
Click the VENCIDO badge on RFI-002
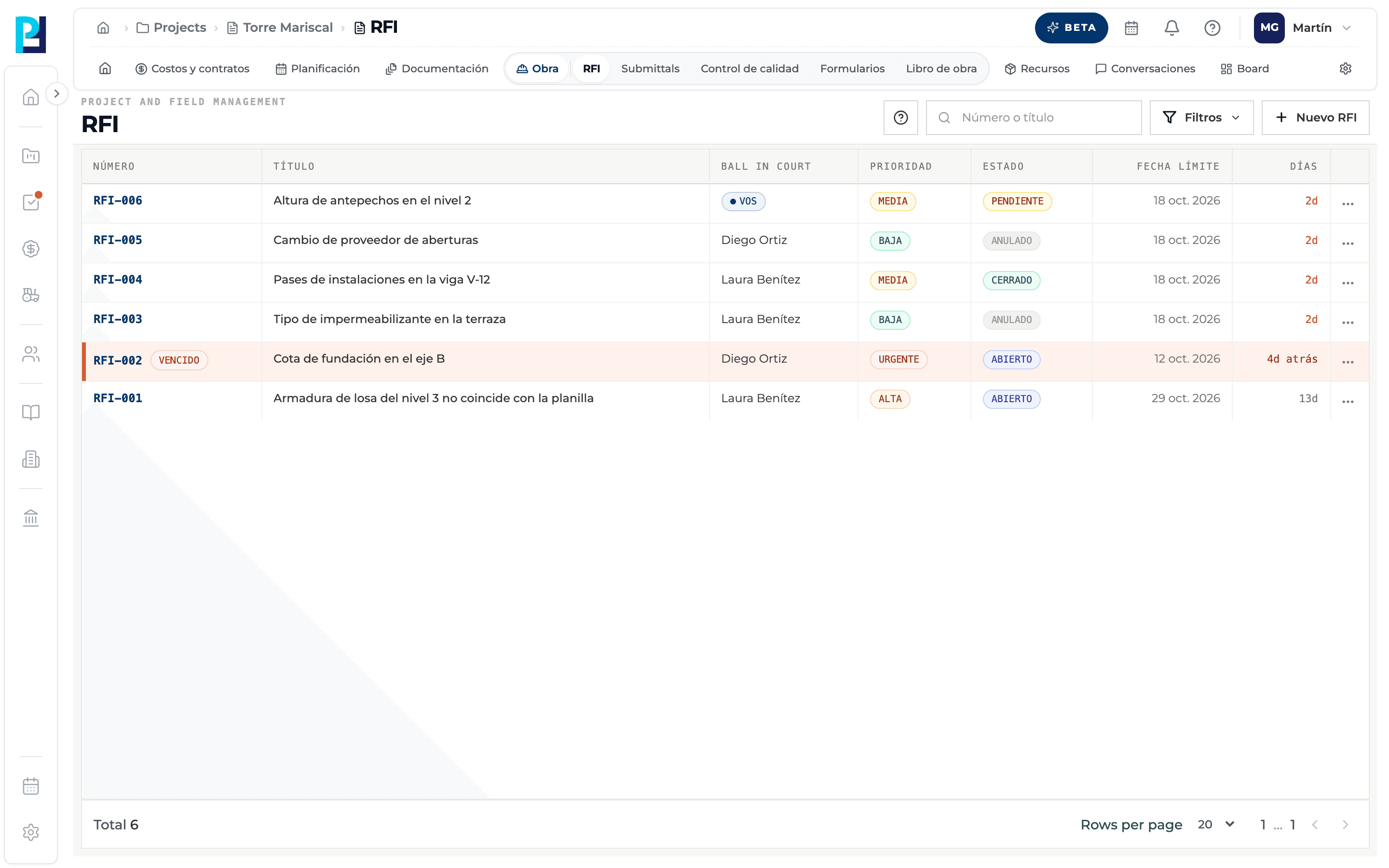pyautogui.click(x=179, y=360)
